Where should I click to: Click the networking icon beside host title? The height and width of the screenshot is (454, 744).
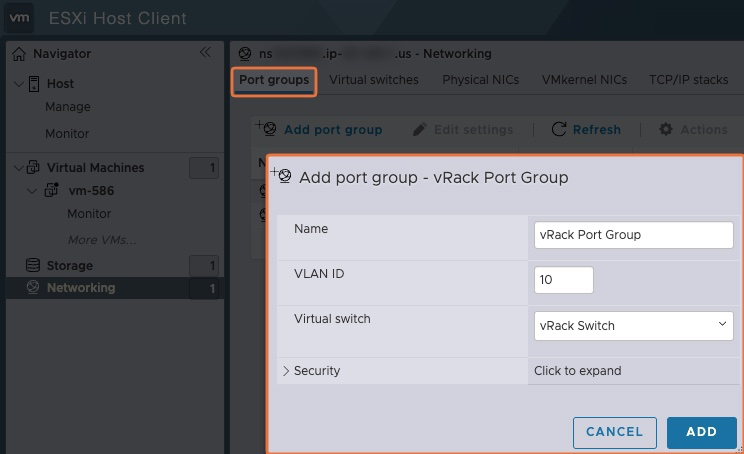pyautogui.click(x=245, y=54)
